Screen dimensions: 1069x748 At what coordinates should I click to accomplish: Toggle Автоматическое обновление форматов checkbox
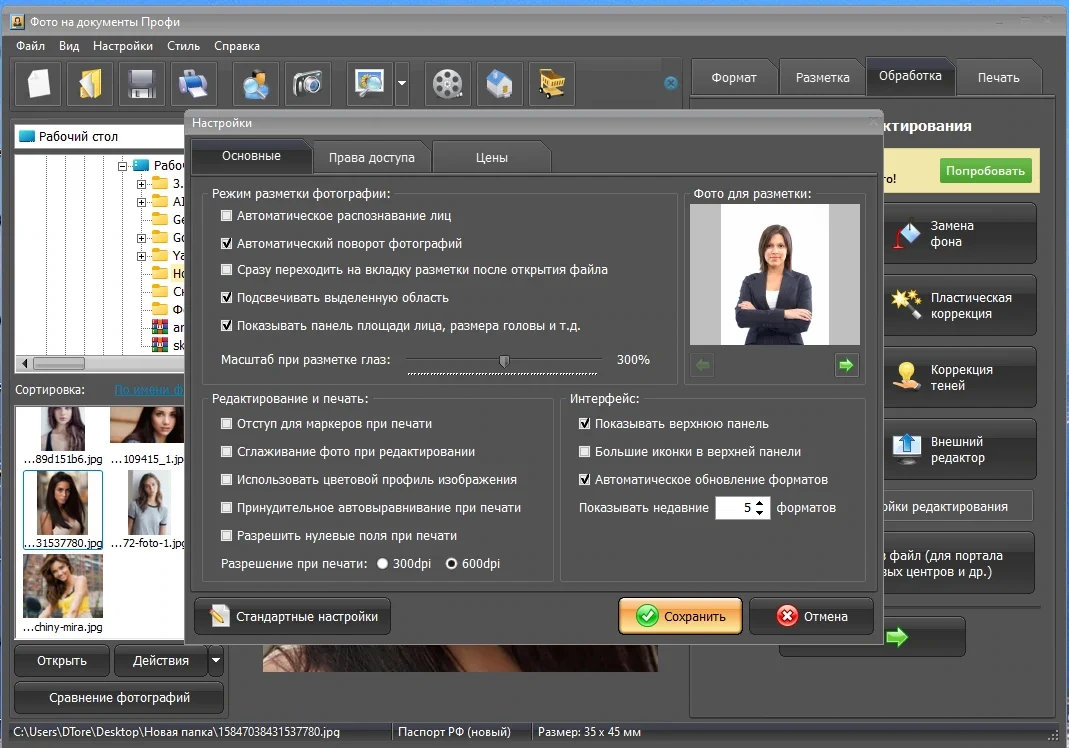point(584,479)
